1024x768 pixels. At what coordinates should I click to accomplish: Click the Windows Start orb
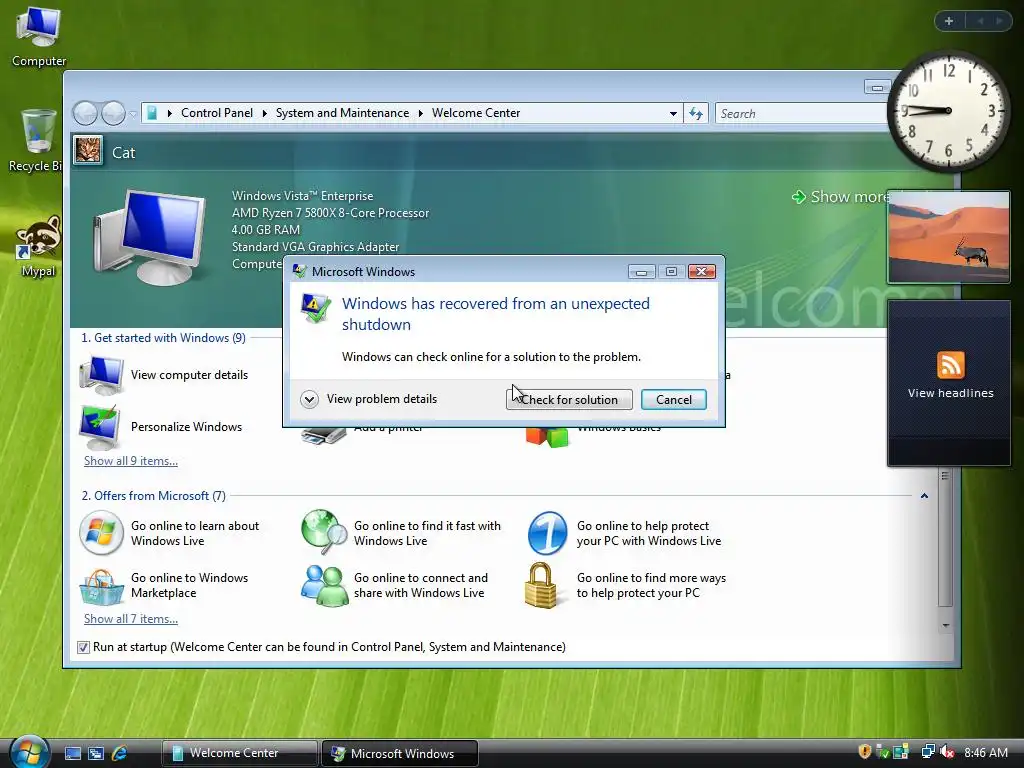(x=27, y=752)
